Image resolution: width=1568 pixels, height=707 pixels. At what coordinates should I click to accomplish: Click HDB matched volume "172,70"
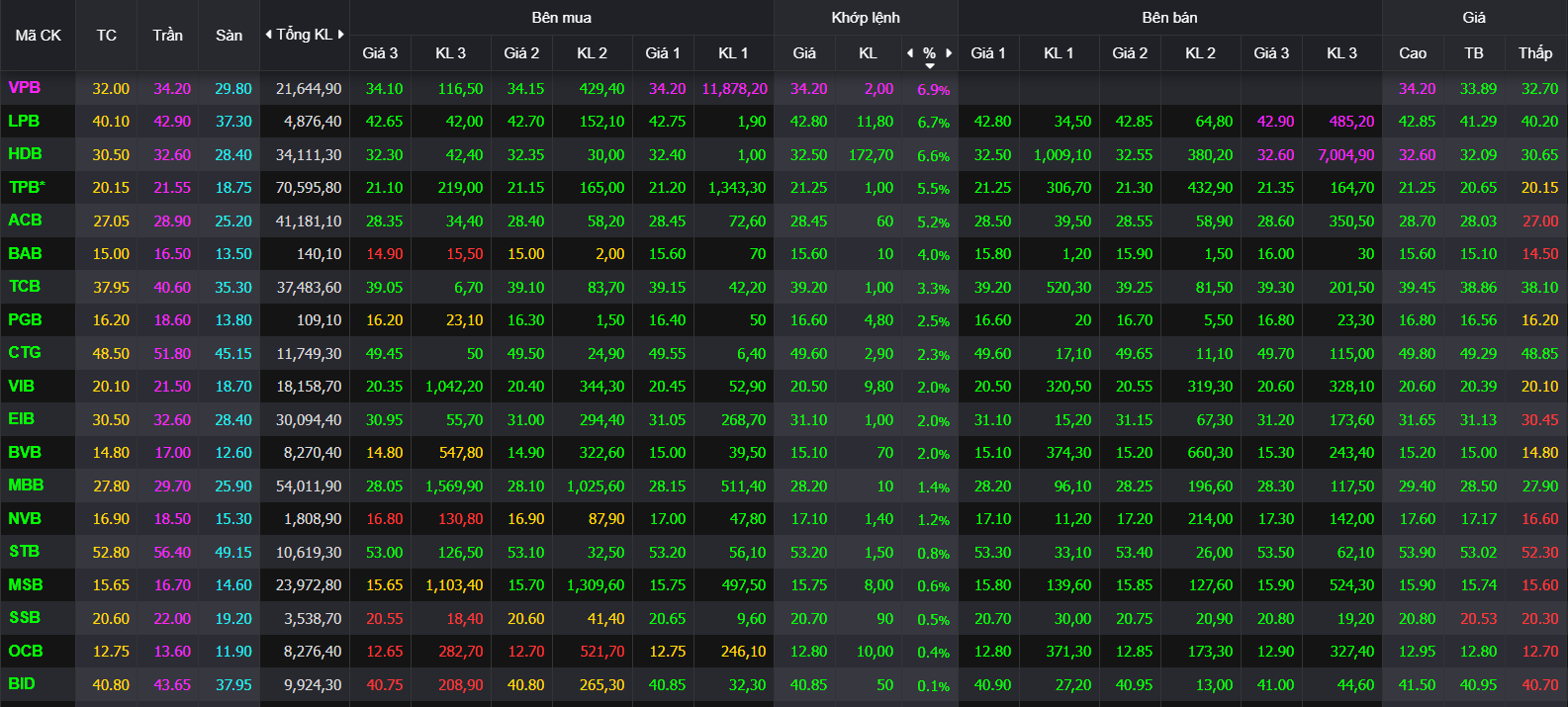pyautogui.click(x=871, y=155)
